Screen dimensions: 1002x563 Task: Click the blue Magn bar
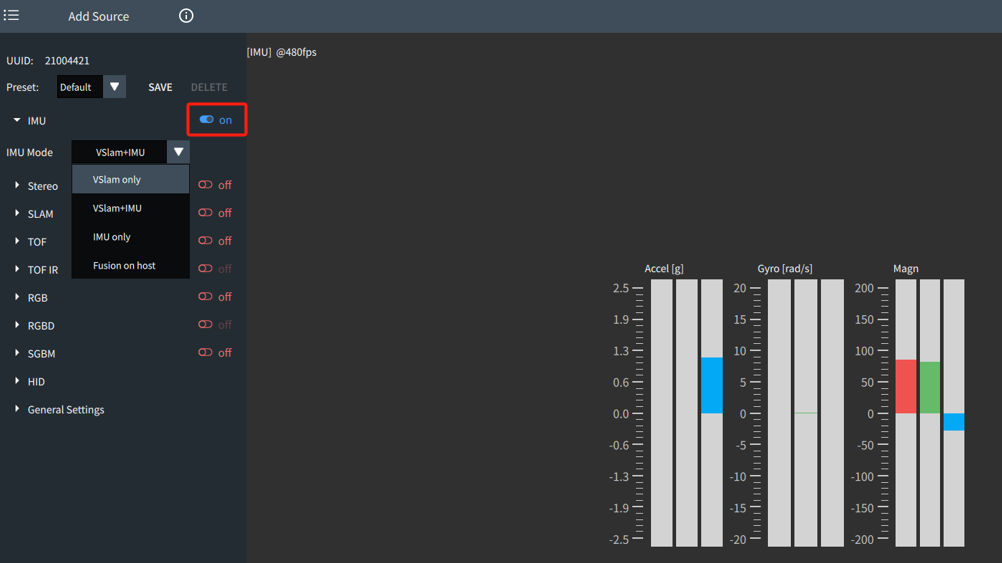point(953,422)
